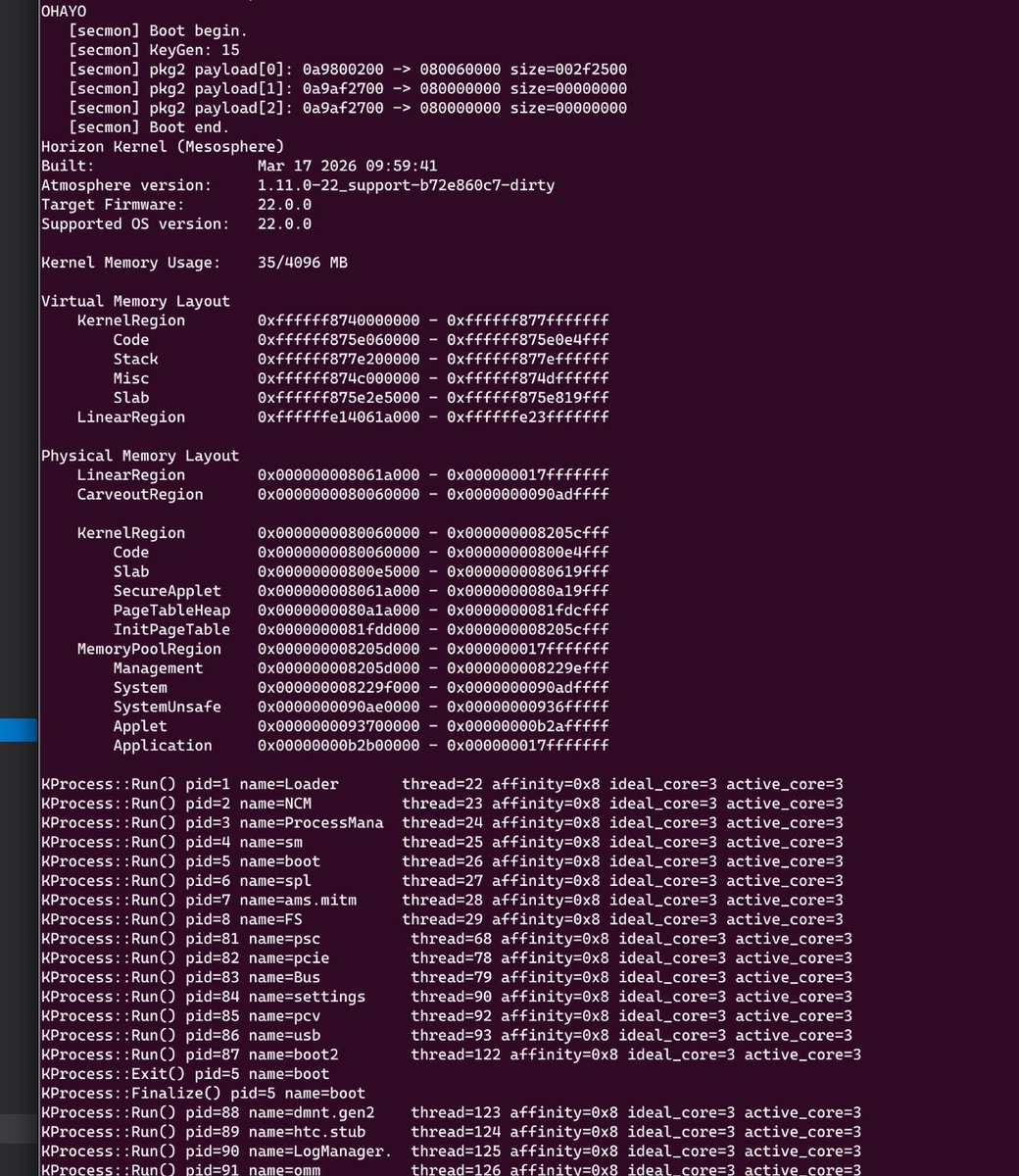
Task: Click the 'CarveoutRegion' row label
Action: (140, 495)
